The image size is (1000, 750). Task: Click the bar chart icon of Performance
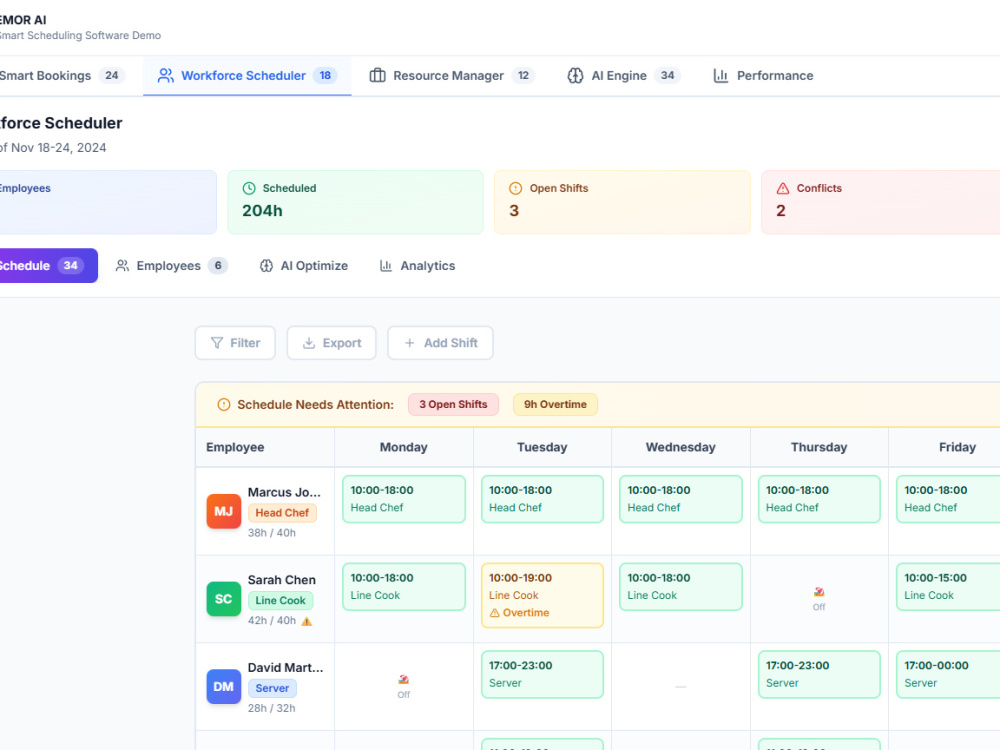721,75
